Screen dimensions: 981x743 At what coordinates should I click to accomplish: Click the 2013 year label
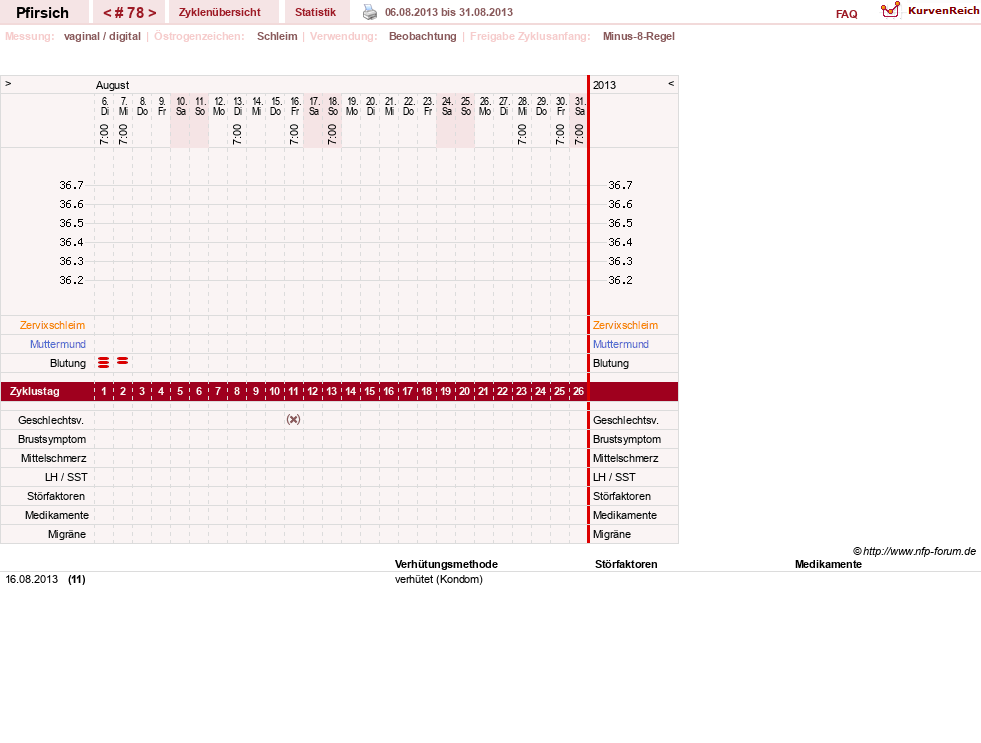click(604, 85)
